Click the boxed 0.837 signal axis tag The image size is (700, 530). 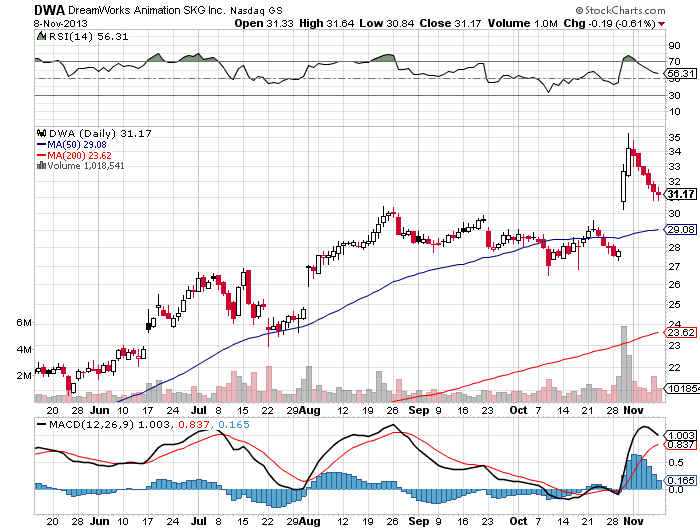(x=681, y=444)
